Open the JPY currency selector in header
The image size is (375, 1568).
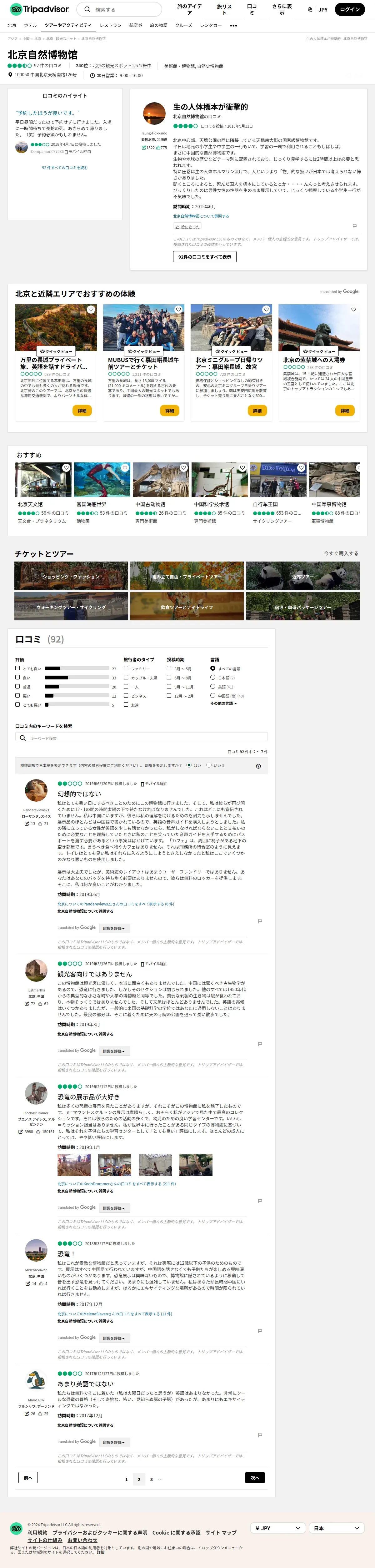[318, 10]
